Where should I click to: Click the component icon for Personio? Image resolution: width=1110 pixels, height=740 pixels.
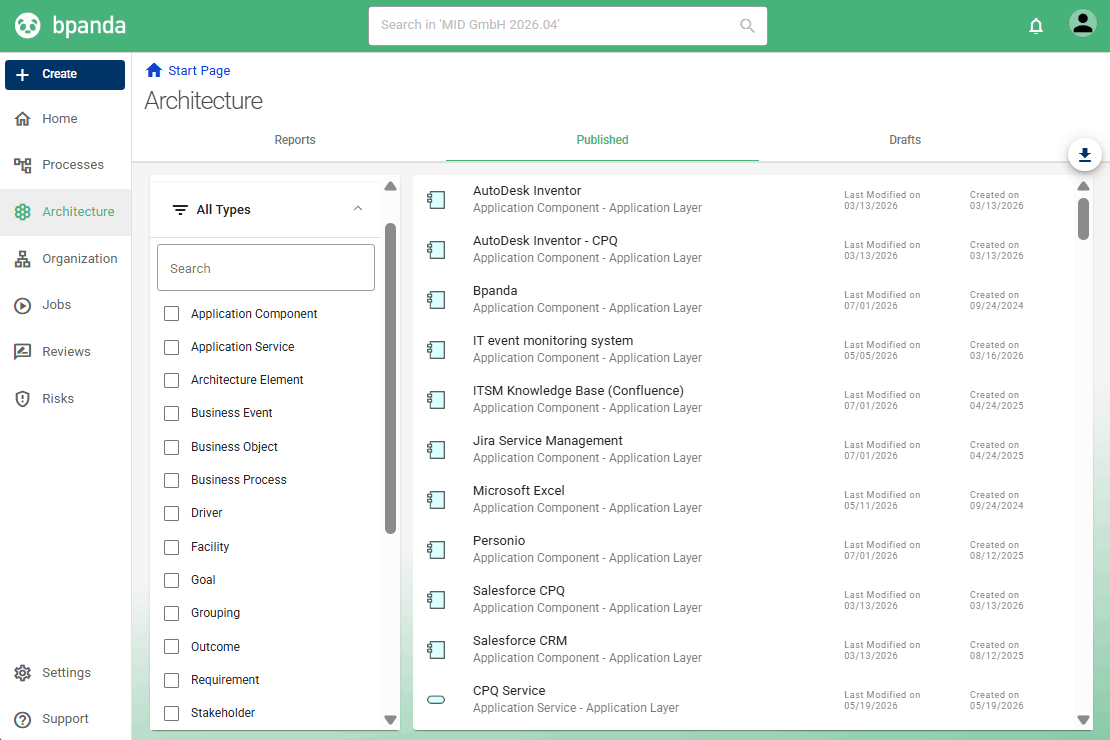click(x=436, y=550)
